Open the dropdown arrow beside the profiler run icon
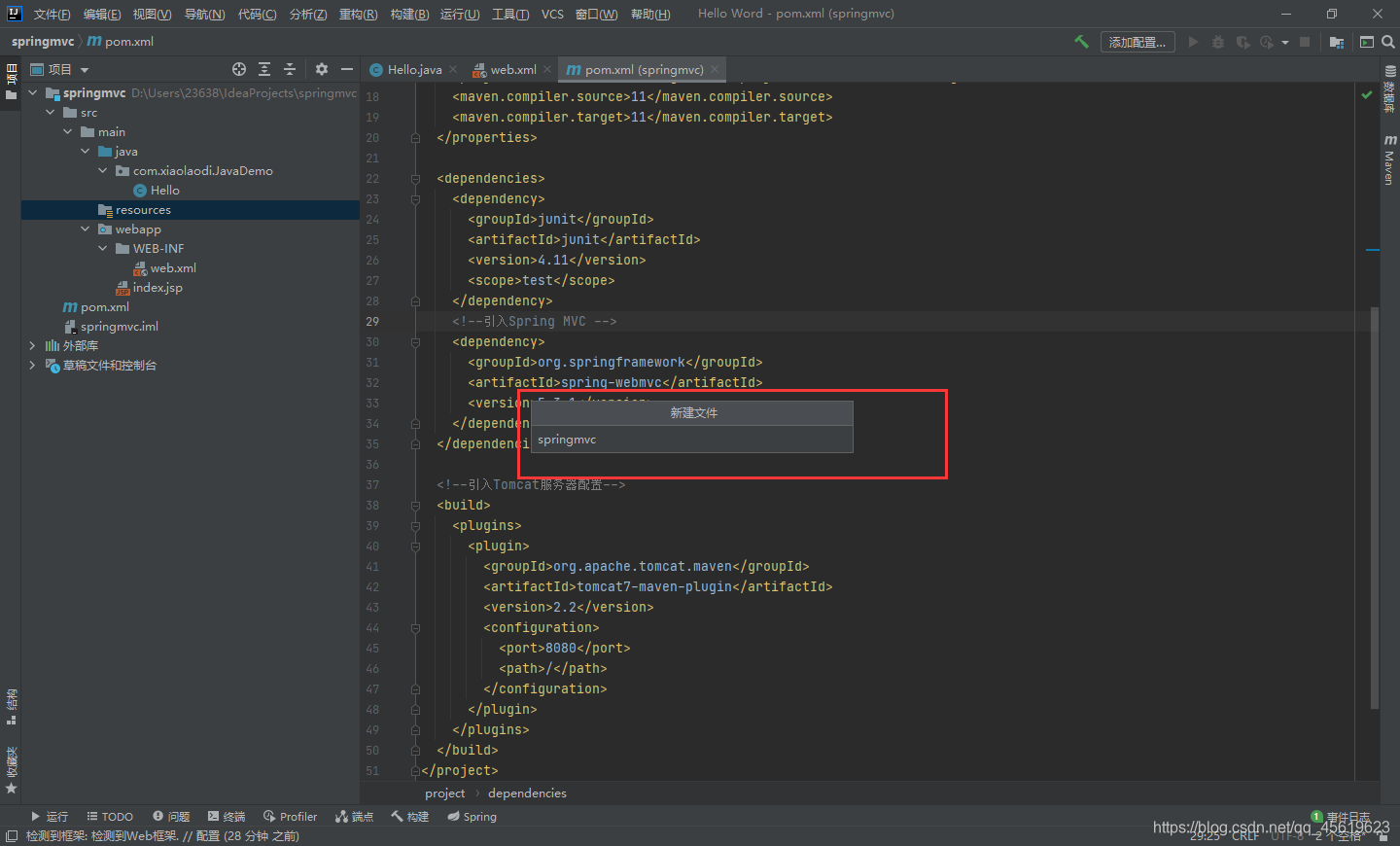1400x846 pixels. pos(1285,43)
